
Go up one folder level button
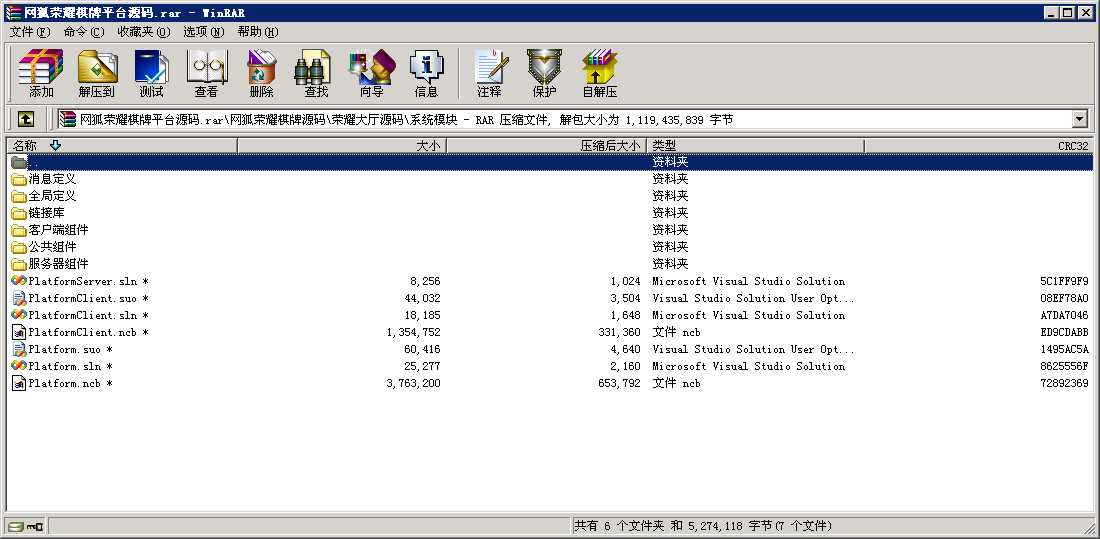(x=26, y=119)
